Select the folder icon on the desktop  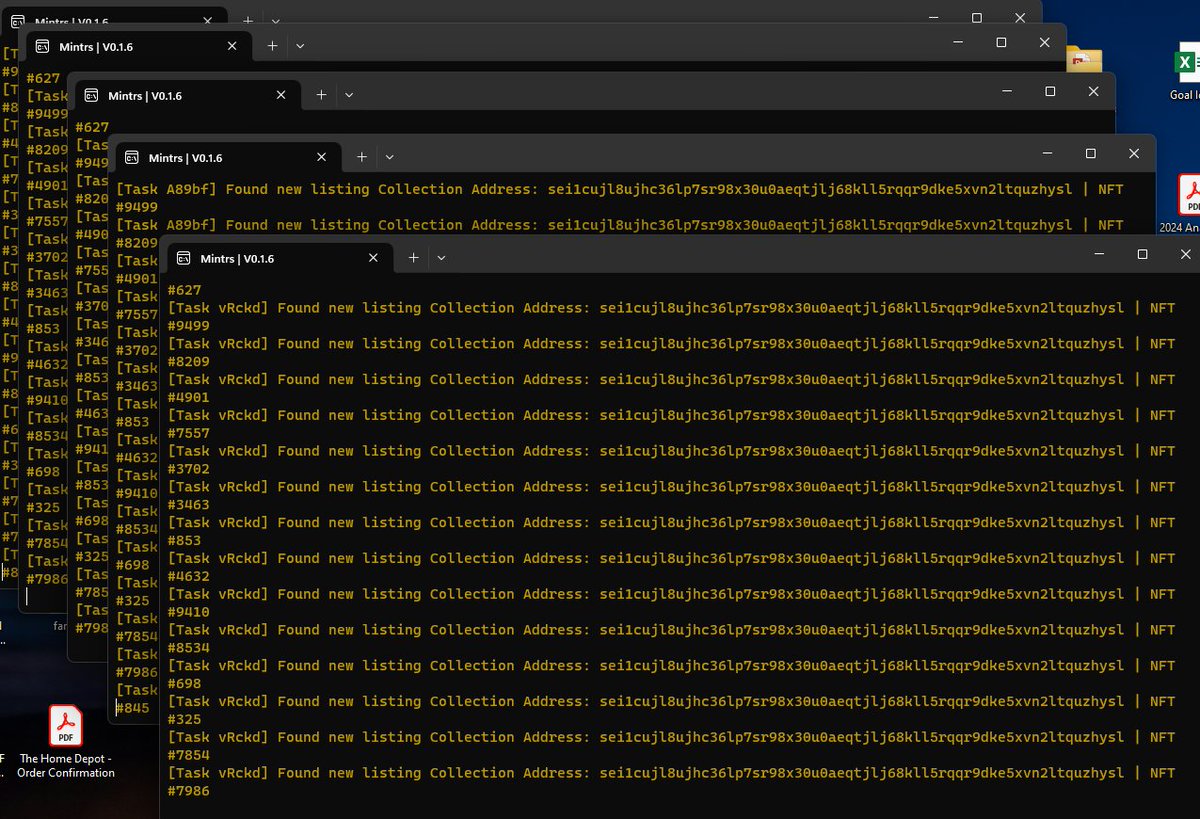(1084, 60)
